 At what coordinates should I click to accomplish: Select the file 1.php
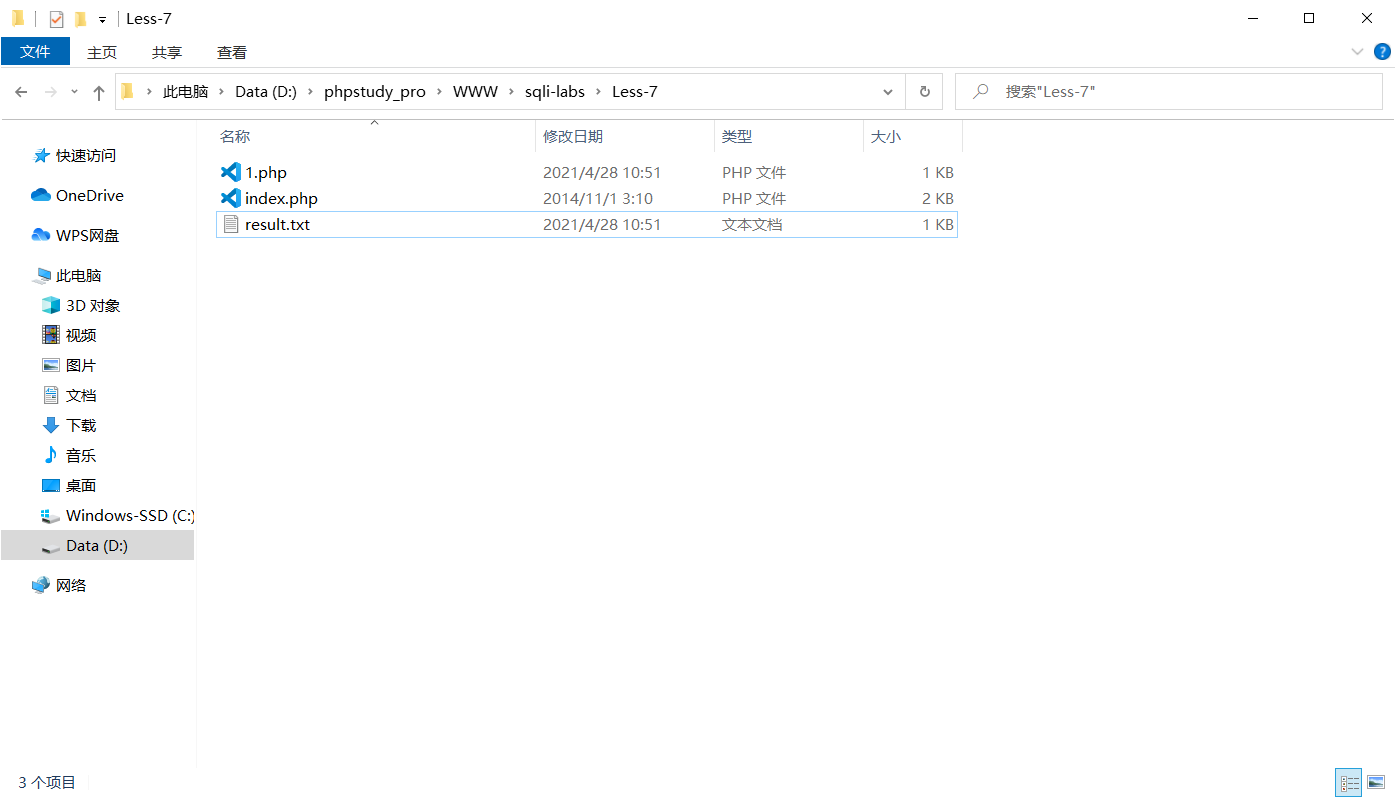pyautogui.click(x=266, y=172)
